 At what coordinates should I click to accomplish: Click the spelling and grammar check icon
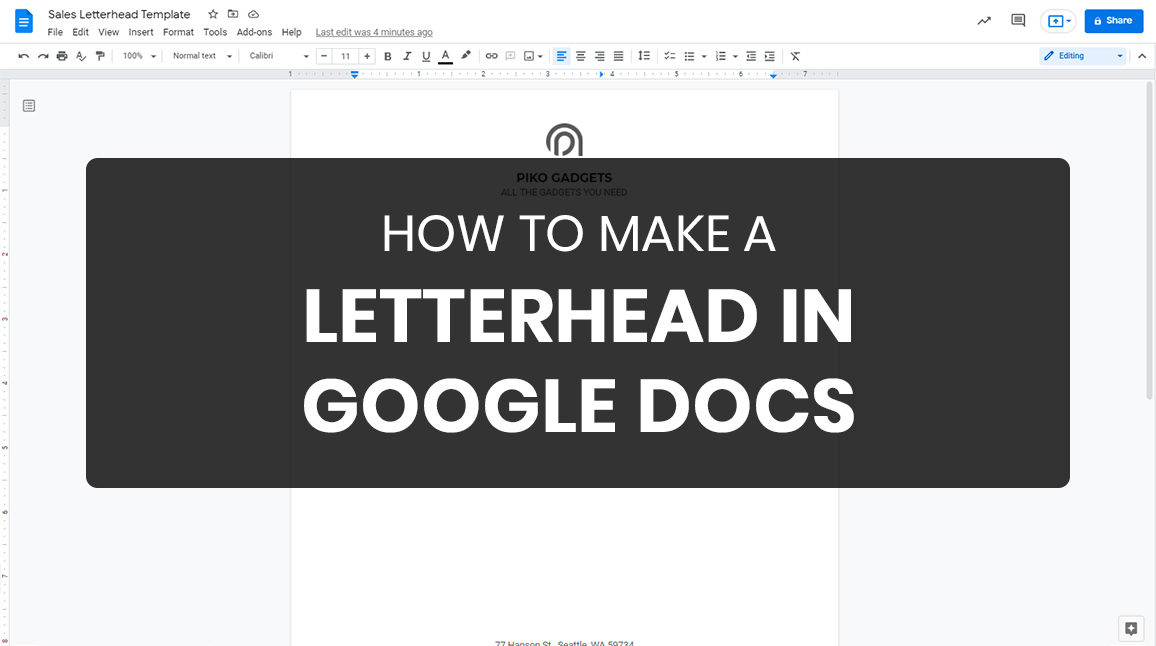[x=81, y=56]
